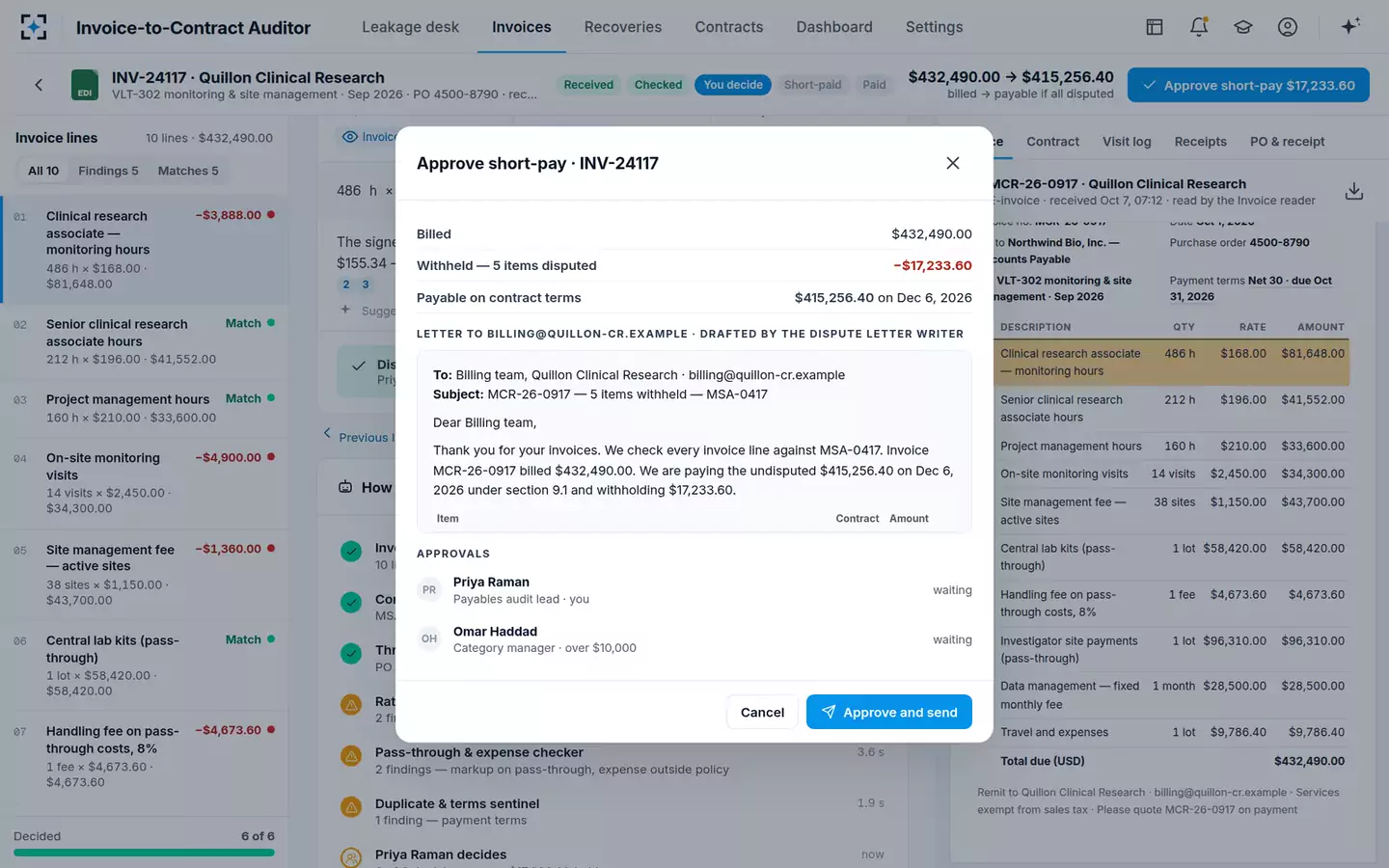Click the Travel and expenses invoice row
The width and height of the screenshot is (1389, 868).
click(1171, 732)
